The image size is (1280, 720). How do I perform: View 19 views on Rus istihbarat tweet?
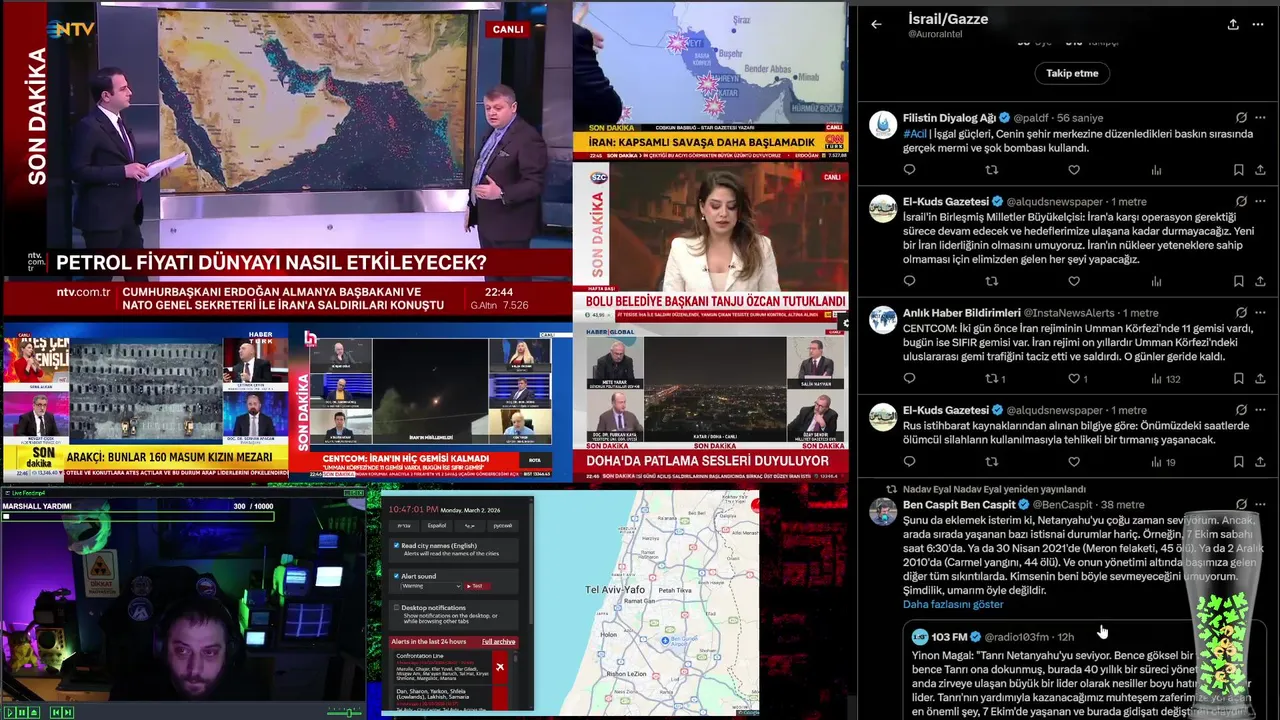click(x=1162, y=462)
